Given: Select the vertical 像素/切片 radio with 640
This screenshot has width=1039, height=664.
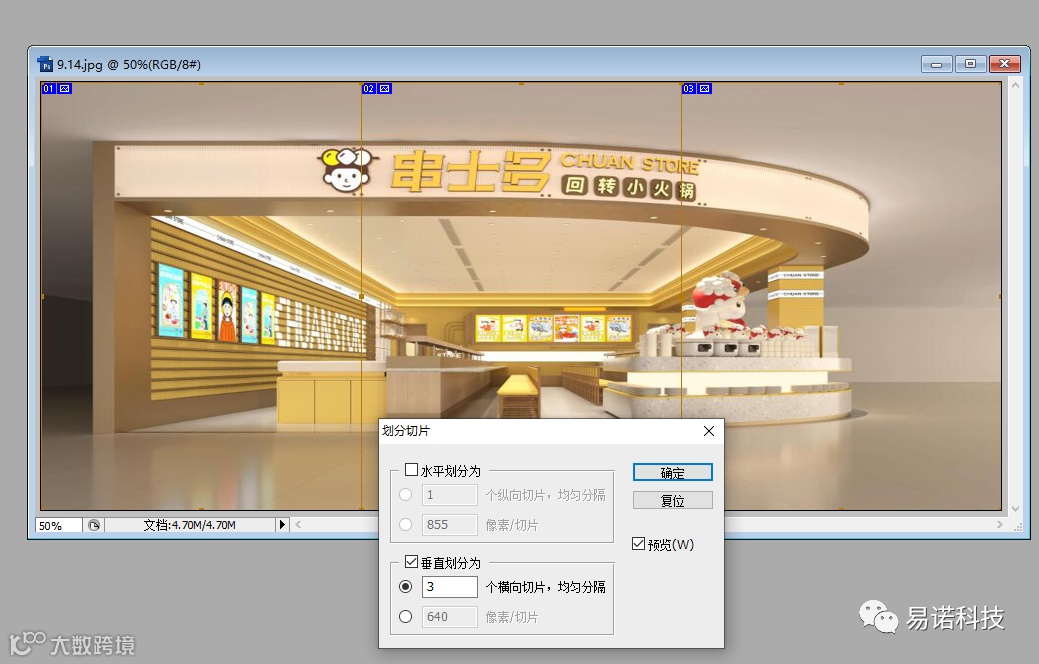Looking at the screenshot, I should (x=406, y=616).
